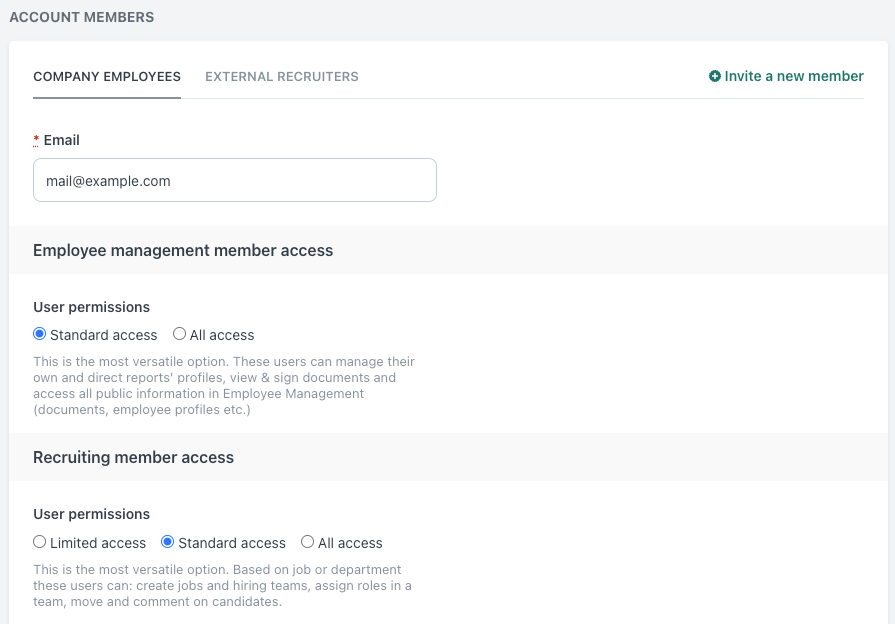Choose All access radio under Employee management
Viewport: 895px width, 624px height.
(x=179, y=334)
